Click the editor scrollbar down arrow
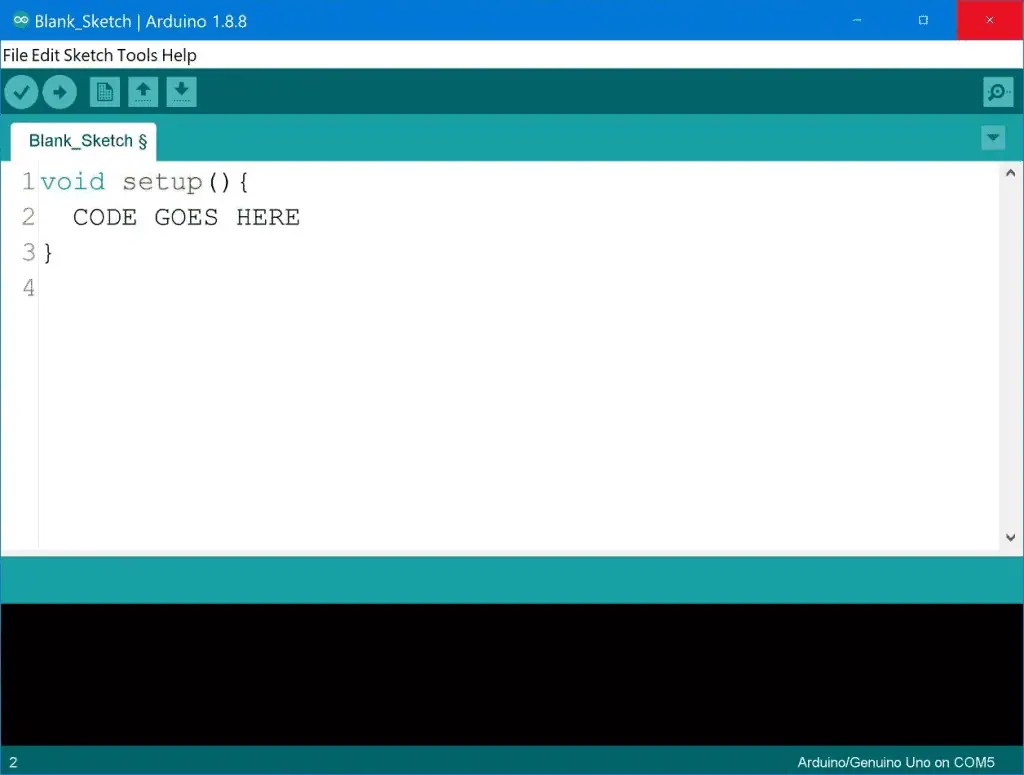Screen dimensions: 1024x775 [1011, 537]
